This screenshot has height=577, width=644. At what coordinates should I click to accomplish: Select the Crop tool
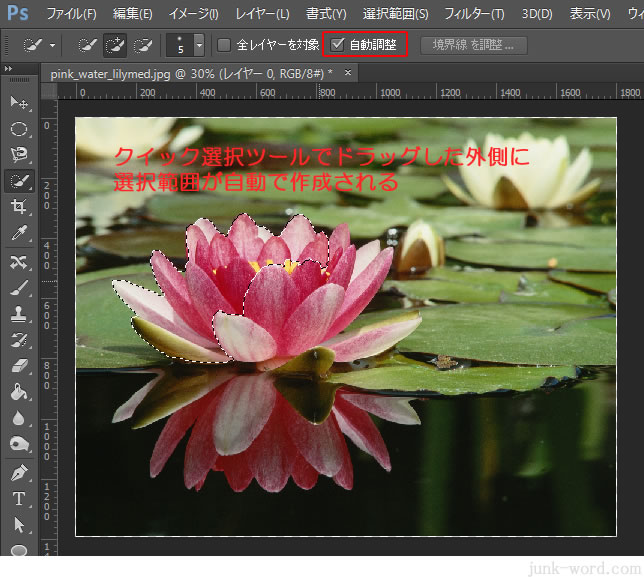pyautogui.click(x=19, y=206)
